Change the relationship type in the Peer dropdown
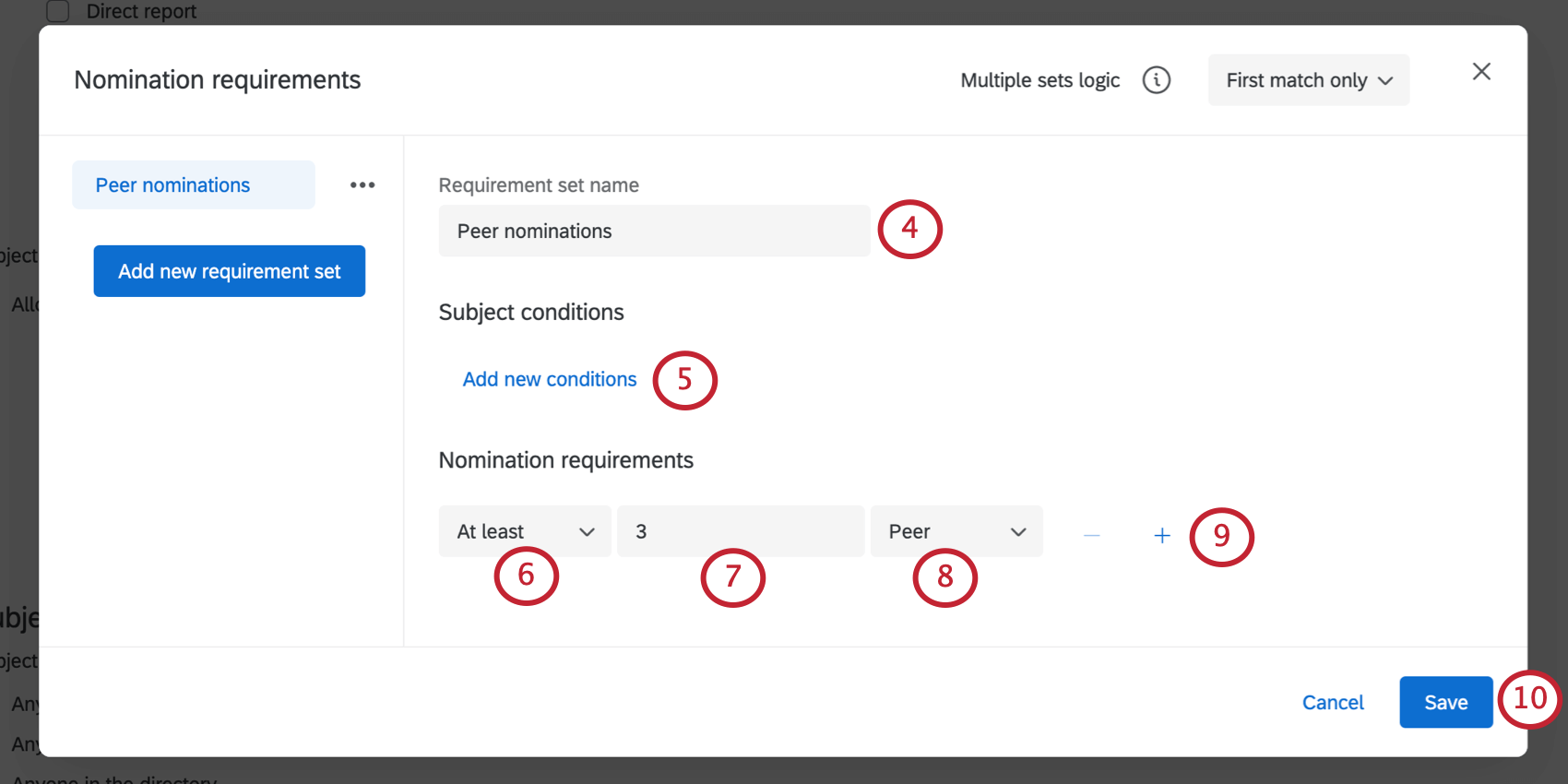The width and height of the screenshot is (1568, 784). point(956,531)
